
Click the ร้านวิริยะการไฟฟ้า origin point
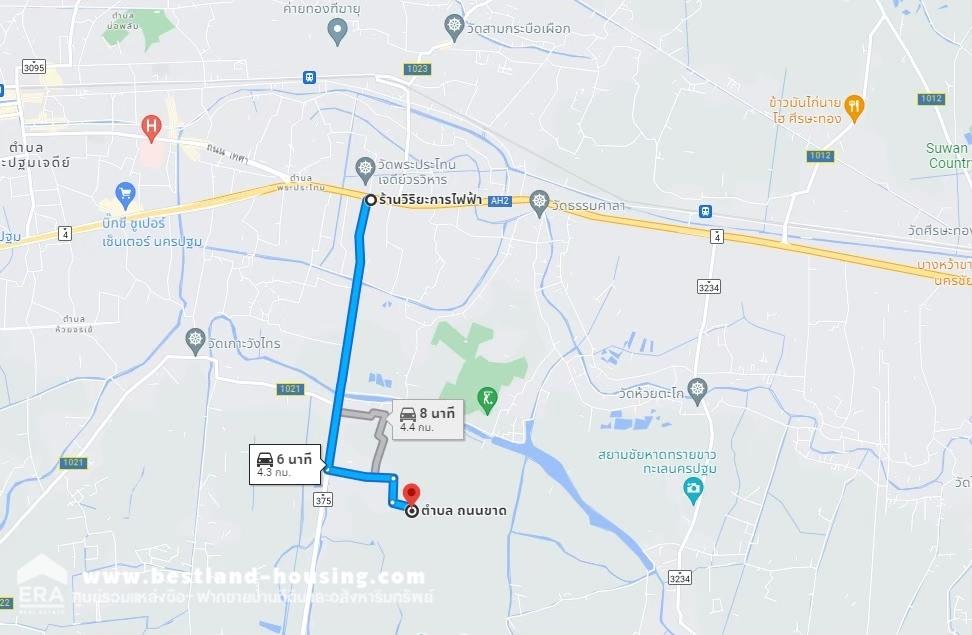pyautogui.click(x=371, y=200)
